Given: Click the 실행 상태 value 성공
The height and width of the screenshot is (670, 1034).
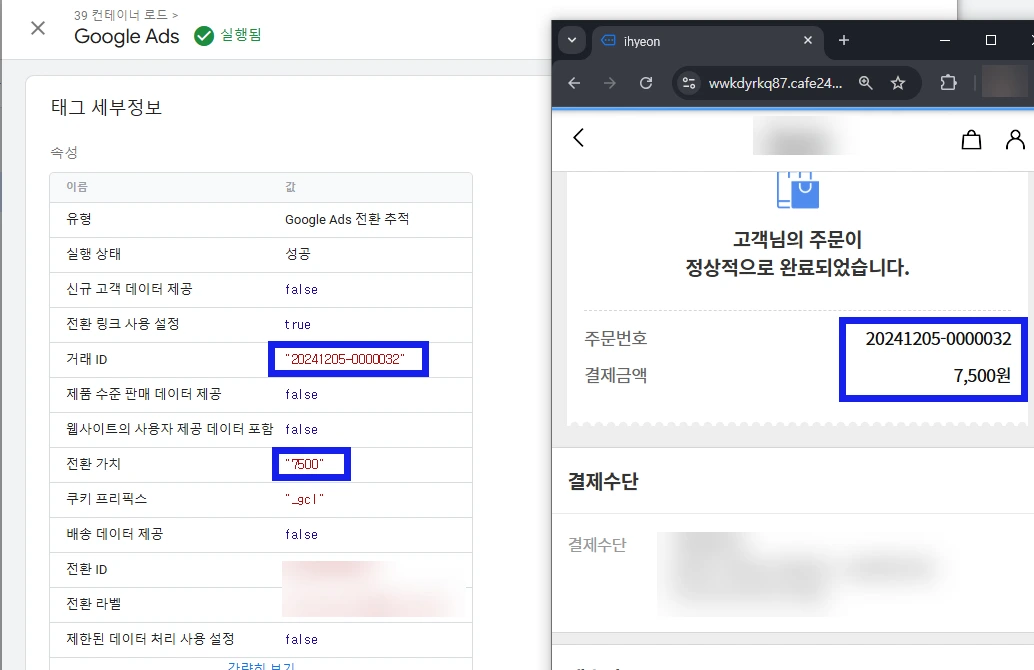Looking at the screenshot, I should click(297, 255).
